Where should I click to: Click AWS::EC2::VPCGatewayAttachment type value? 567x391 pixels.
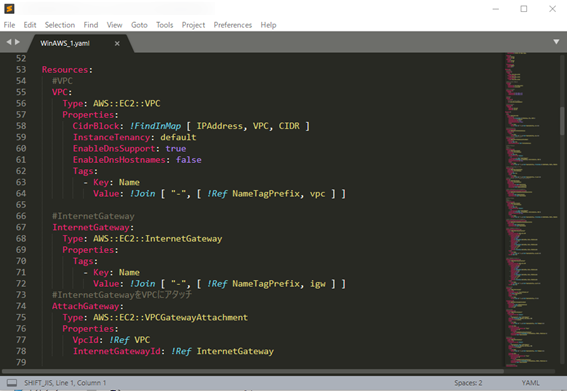coord(170,317)
